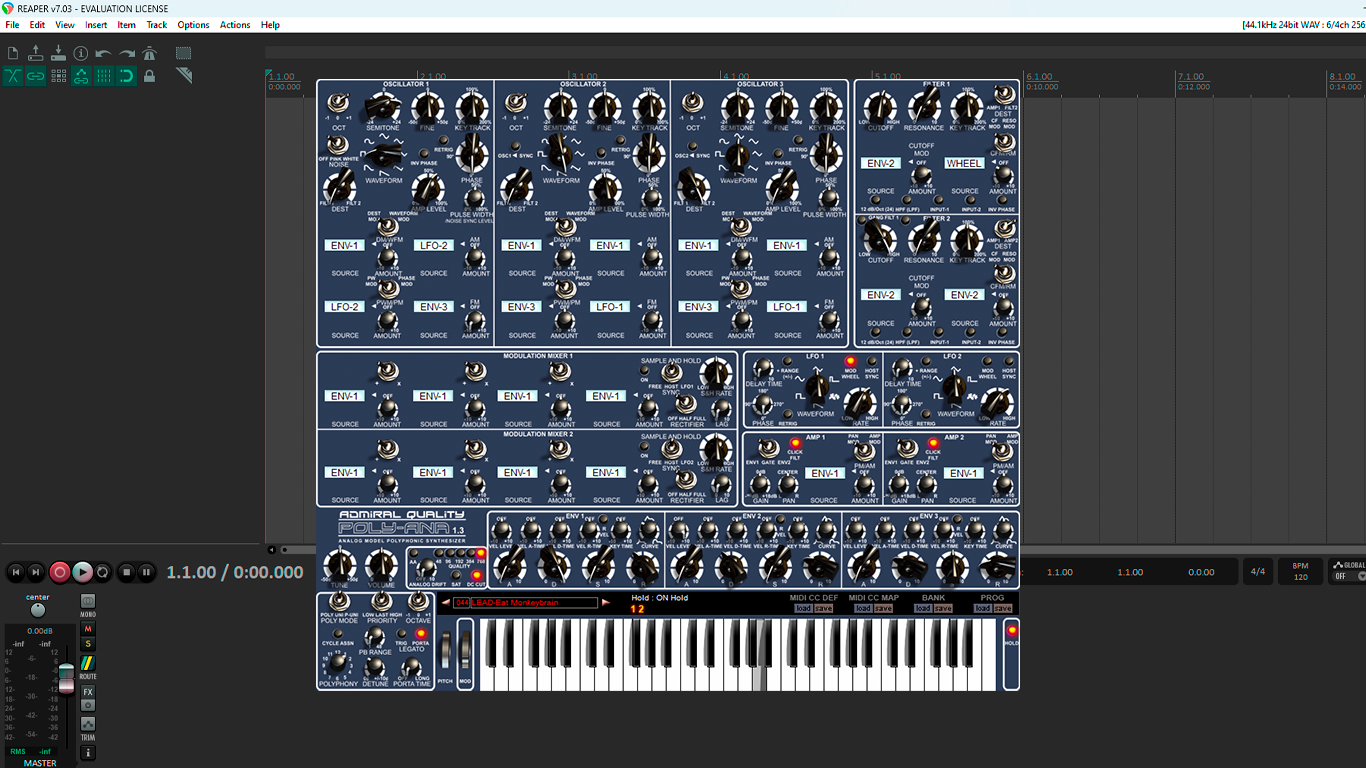Flip the POLY MODE toggle switch
This screenshot has width=1366, height=768.
[x=338, y=601]
